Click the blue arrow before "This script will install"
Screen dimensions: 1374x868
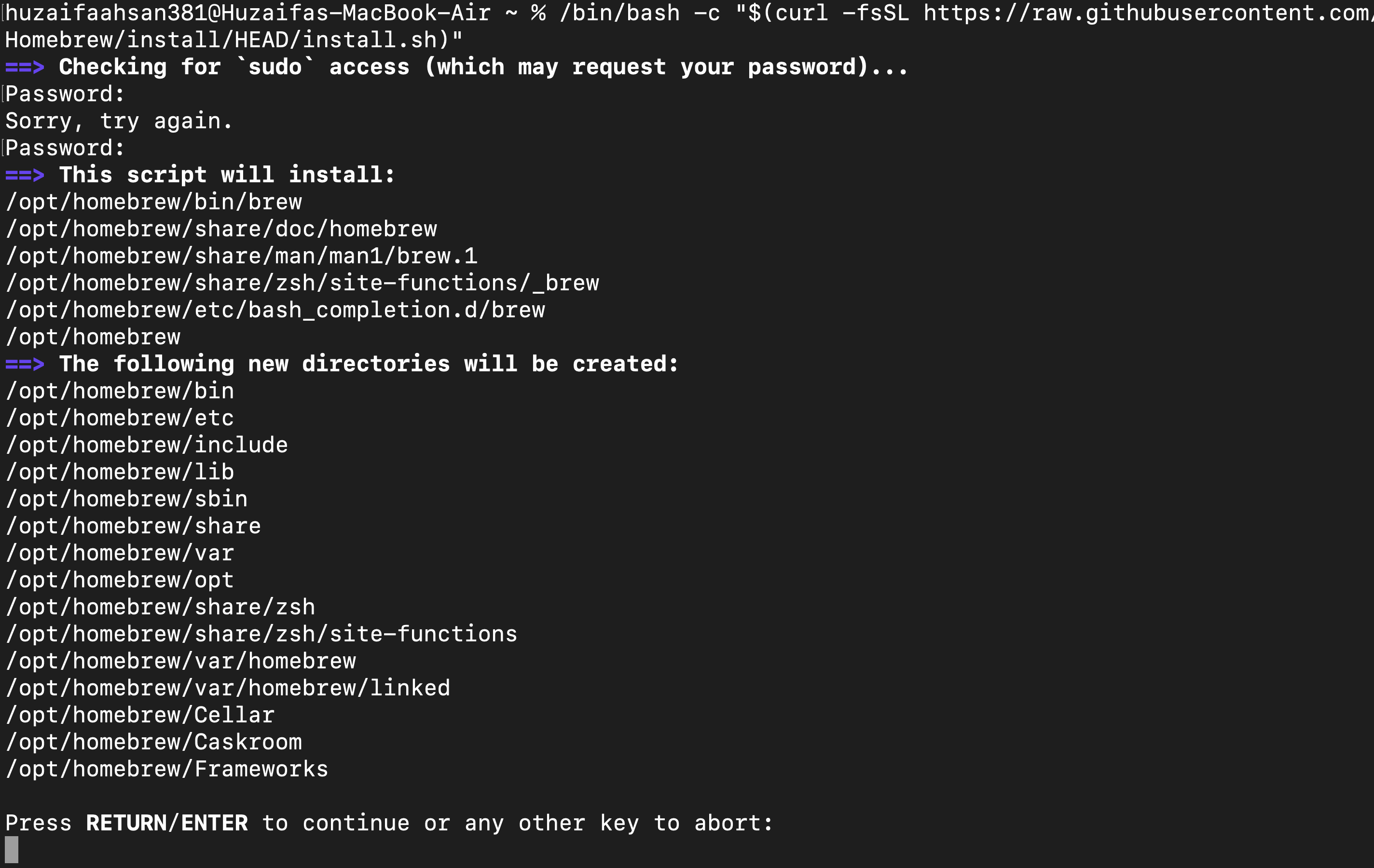click(x=25, y=175)
